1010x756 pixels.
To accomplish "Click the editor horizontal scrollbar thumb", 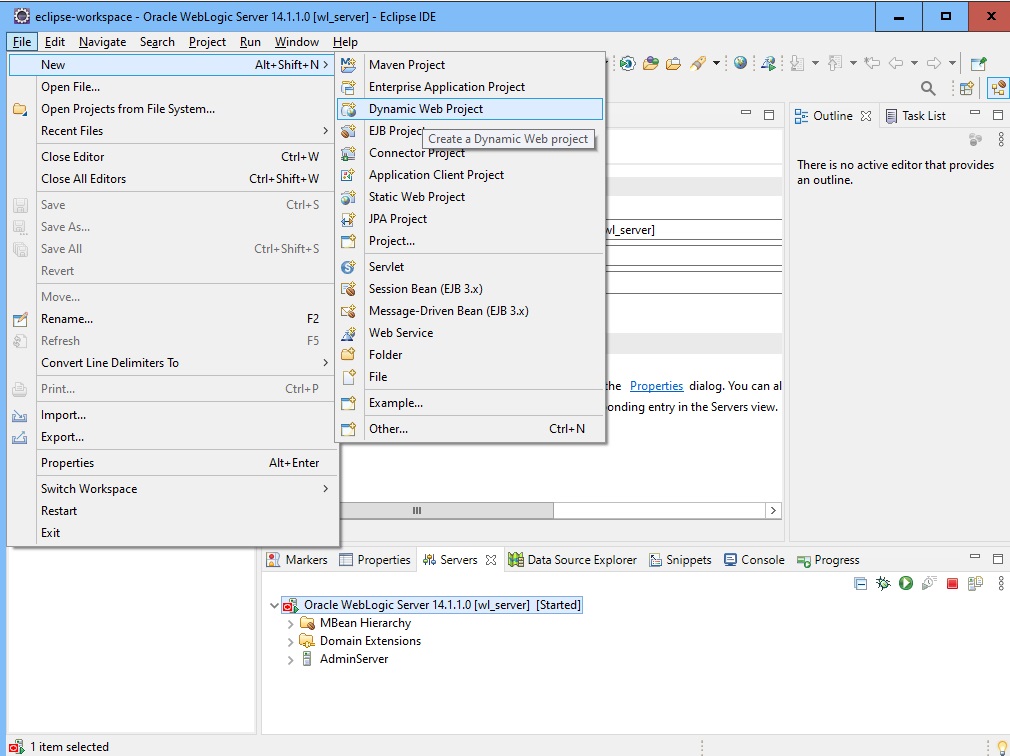I will tap(446, 511).
